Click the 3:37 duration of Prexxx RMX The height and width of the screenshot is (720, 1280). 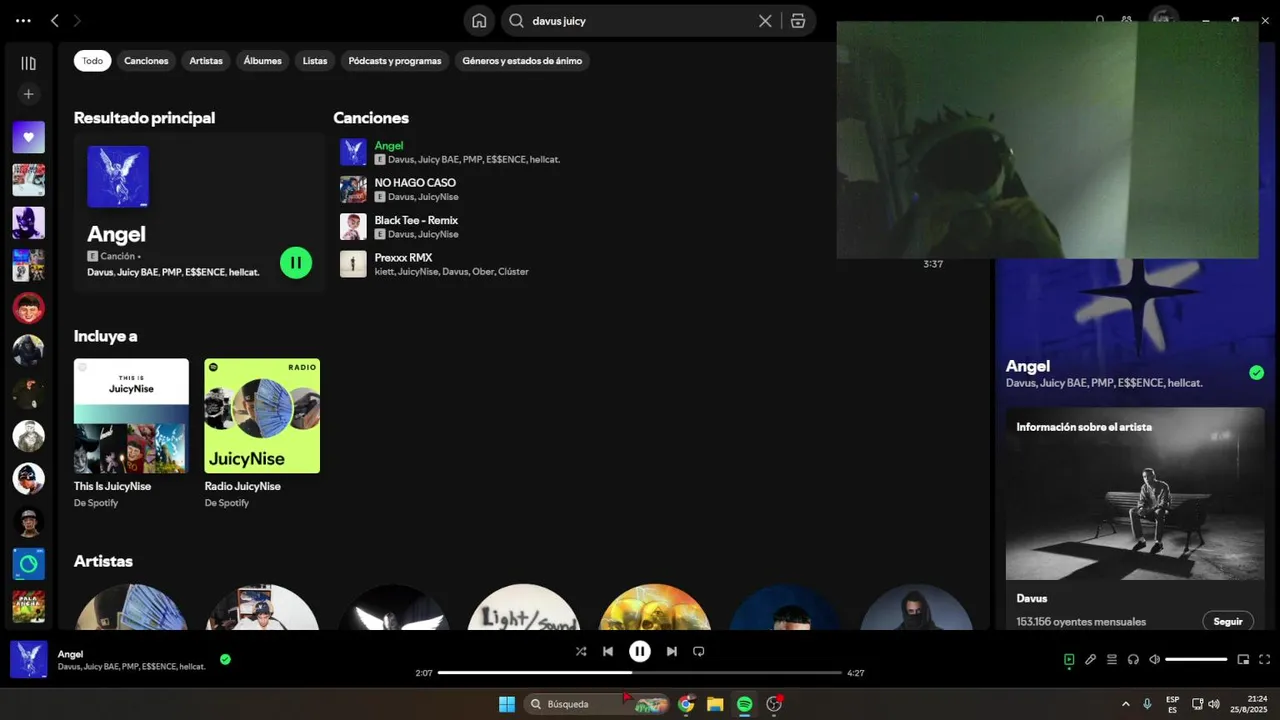[933, 264]
